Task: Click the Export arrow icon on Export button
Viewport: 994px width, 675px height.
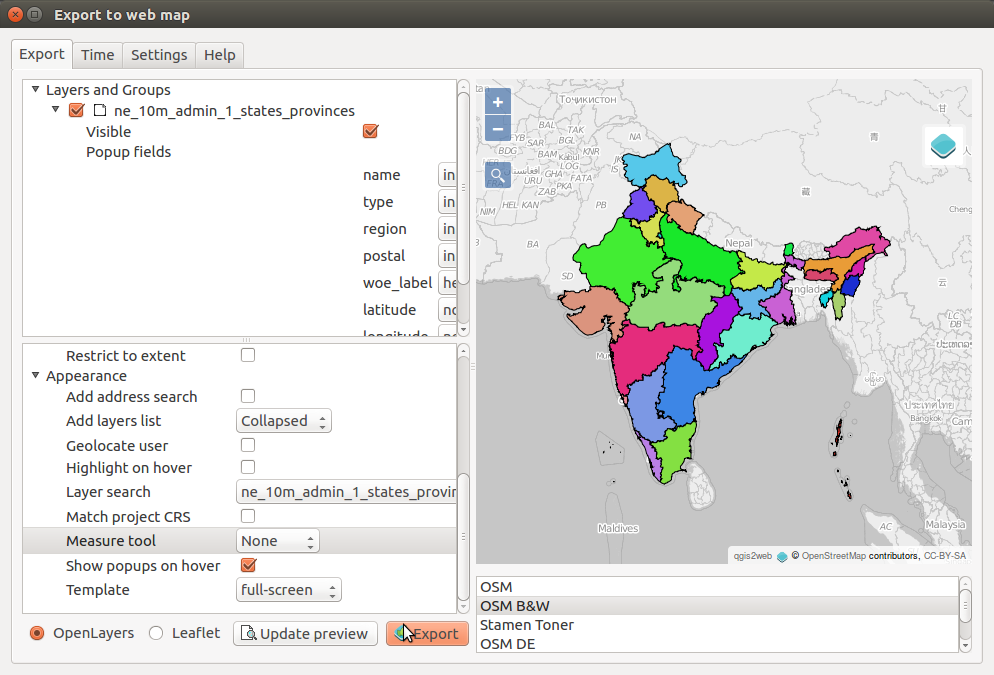Action: click(399, 633)
